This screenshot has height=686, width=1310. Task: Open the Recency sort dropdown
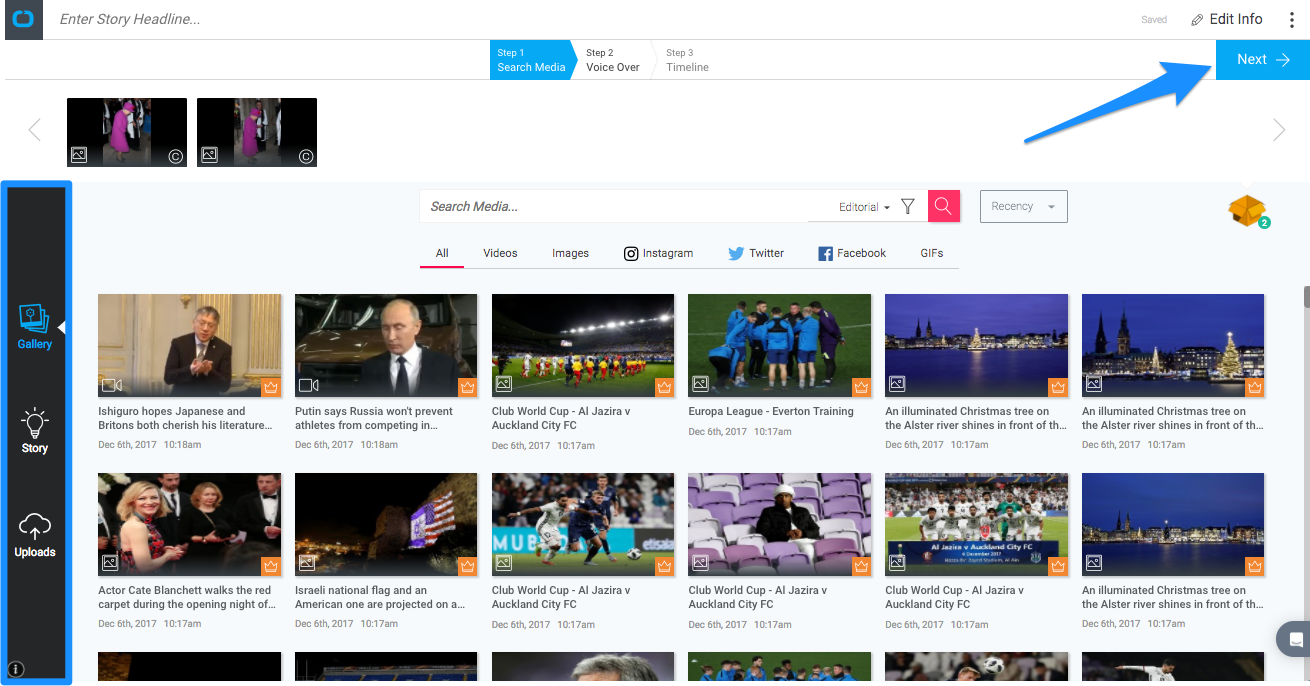1024,206
